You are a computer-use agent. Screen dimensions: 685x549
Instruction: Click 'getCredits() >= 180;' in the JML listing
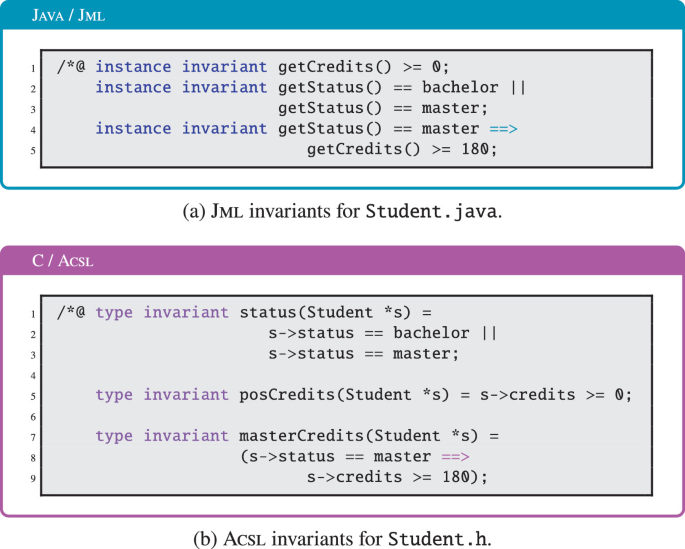[x=401, y=149]
